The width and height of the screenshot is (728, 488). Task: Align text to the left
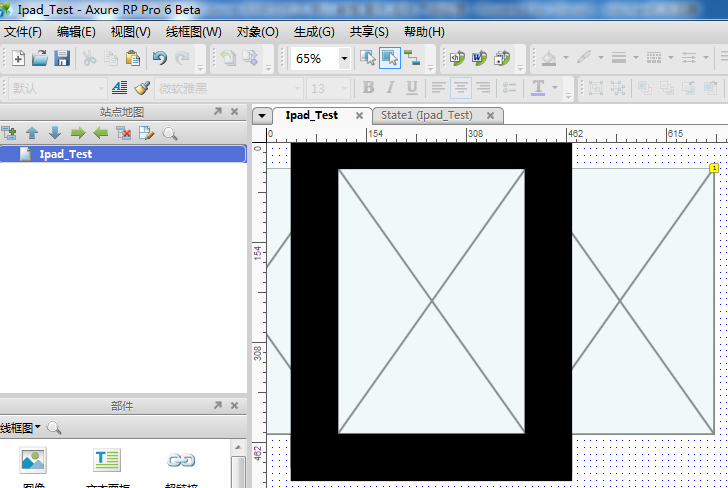tap(438, 87)
